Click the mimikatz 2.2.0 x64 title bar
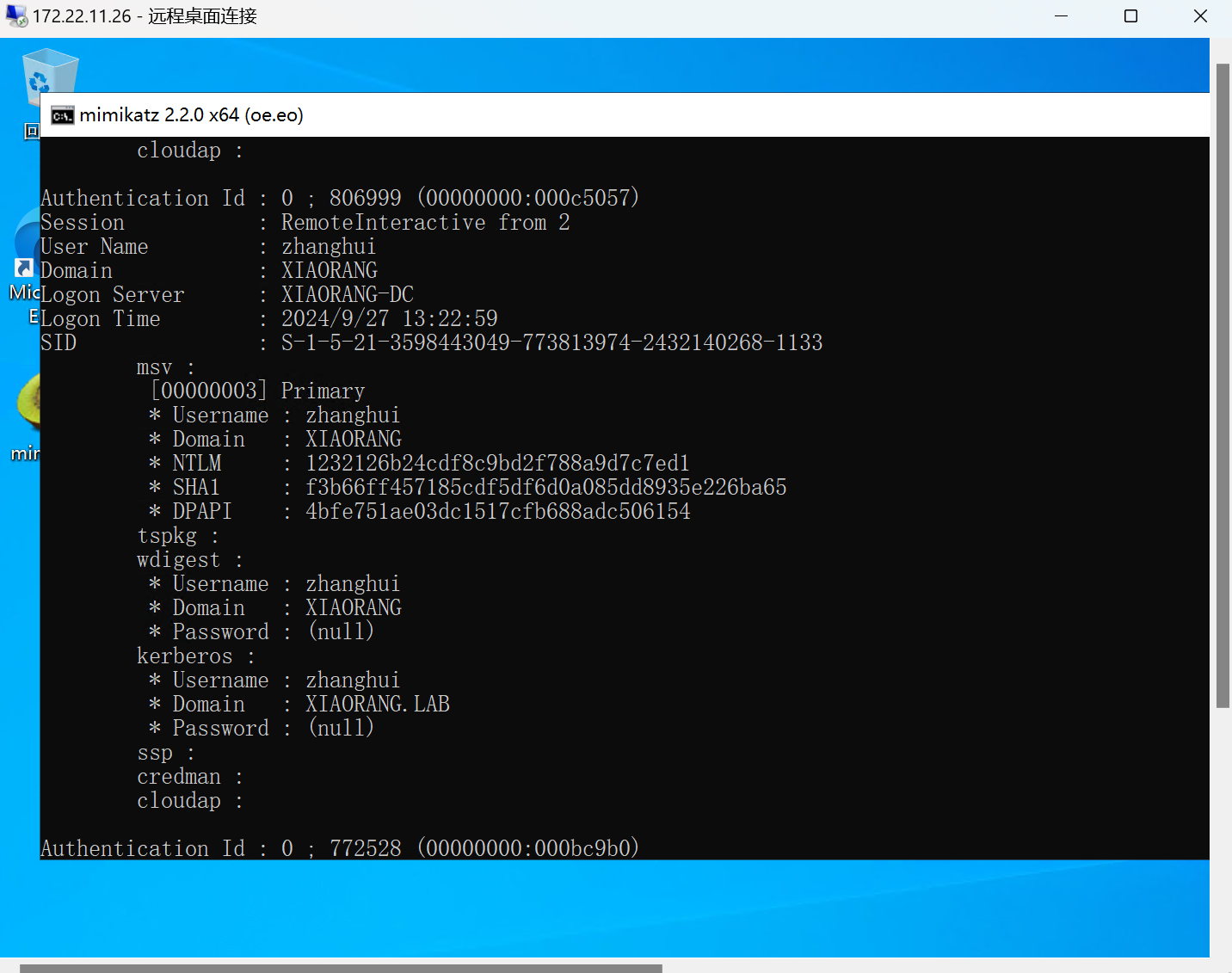This screenshot has height=973, width=1232. (625, 114)
